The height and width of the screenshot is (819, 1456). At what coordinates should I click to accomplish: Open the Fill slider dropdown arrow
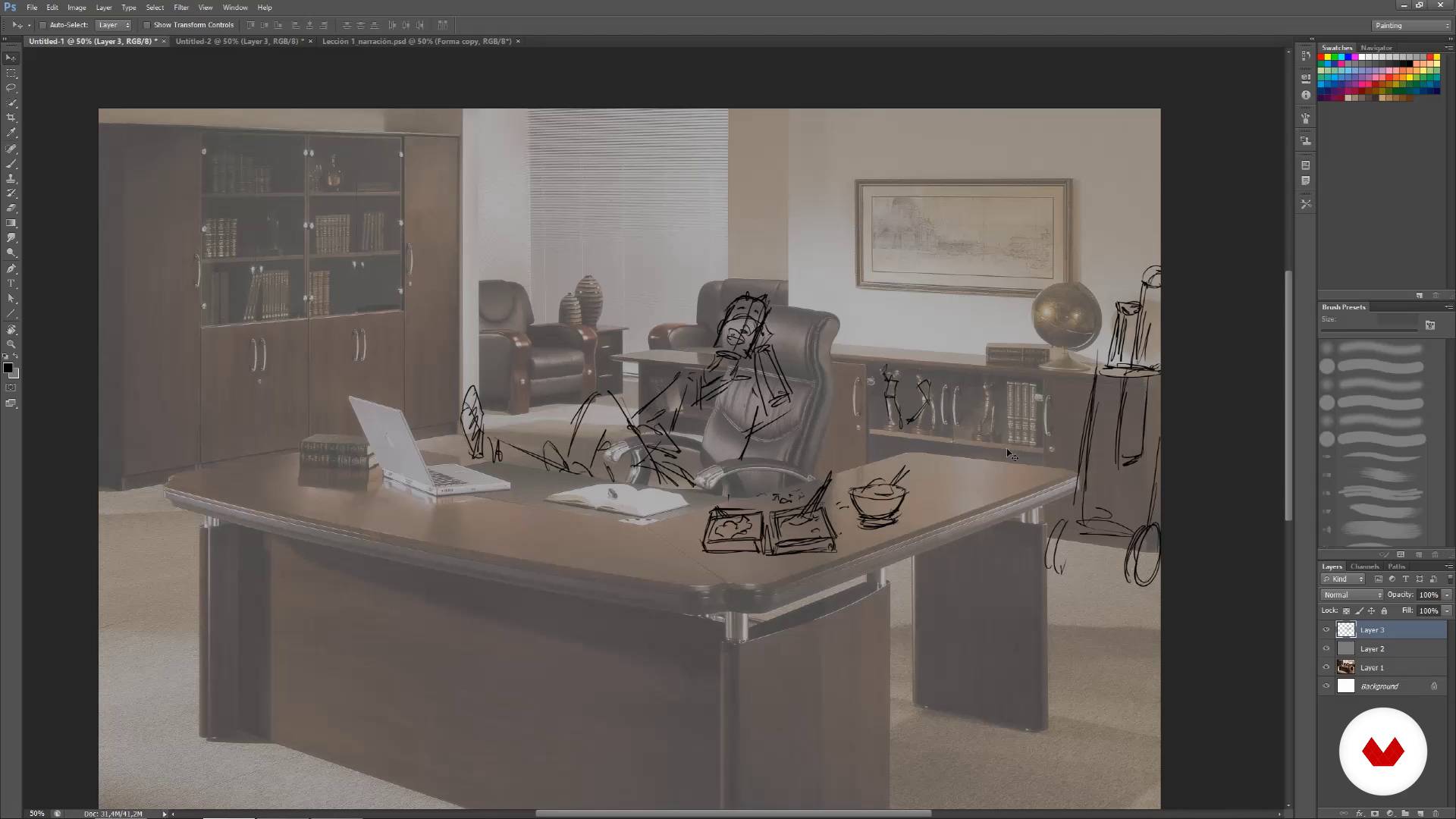1447,611
